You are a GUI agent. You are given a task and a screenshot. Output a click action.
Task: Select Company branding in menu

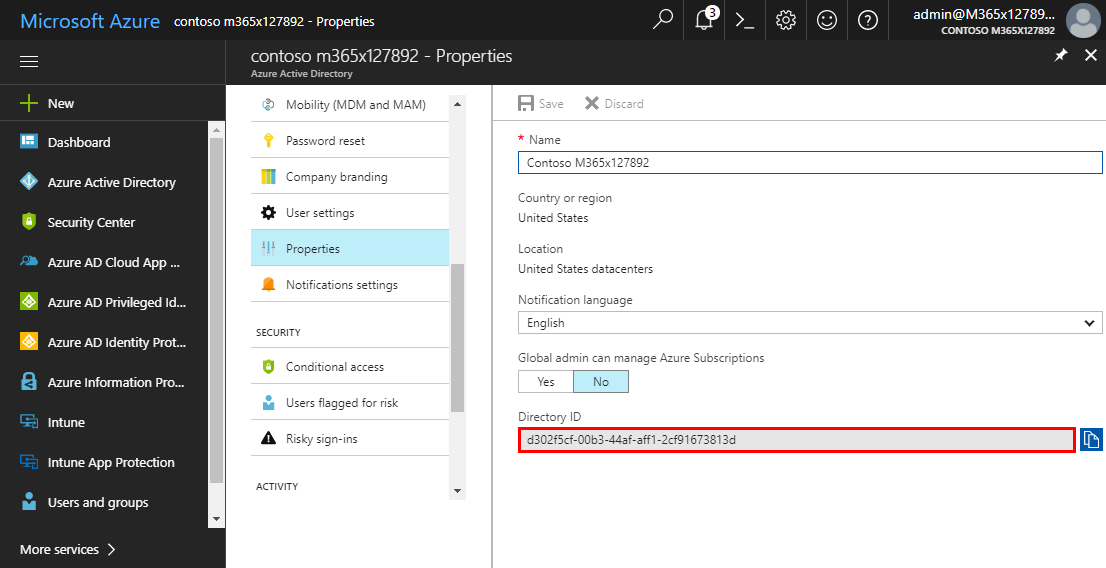pos(336,177)
